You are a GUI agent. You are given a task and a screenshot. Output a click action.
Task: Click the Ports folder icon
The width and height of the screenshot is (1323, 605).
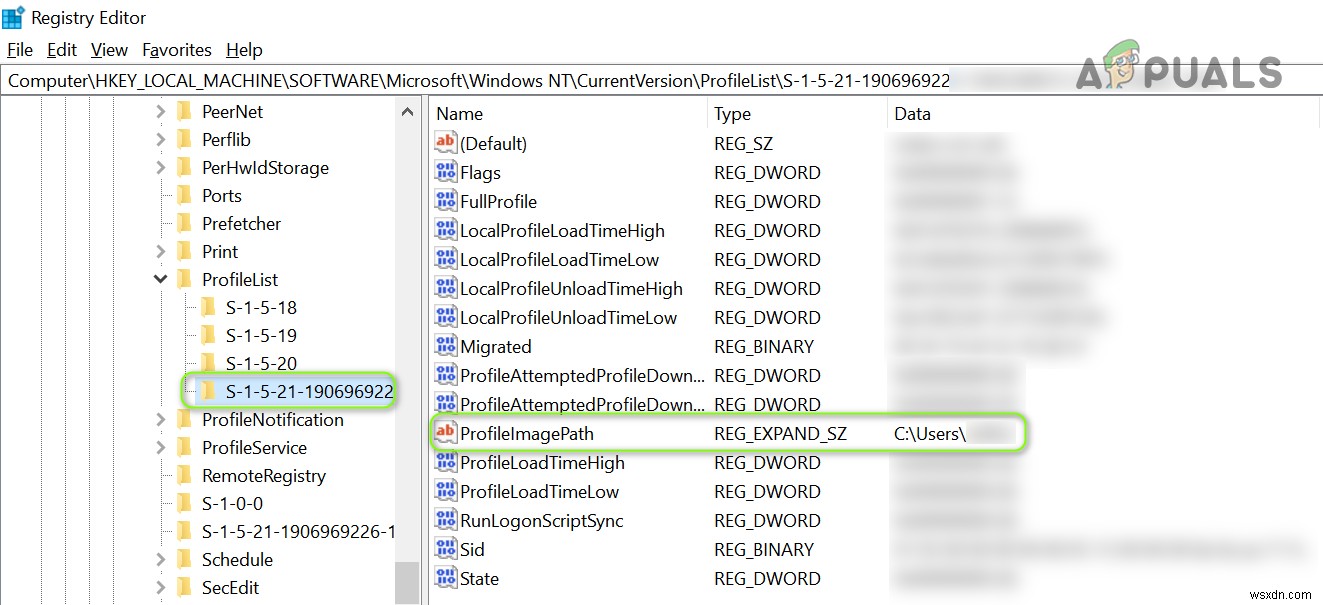[x=184, y=196]
